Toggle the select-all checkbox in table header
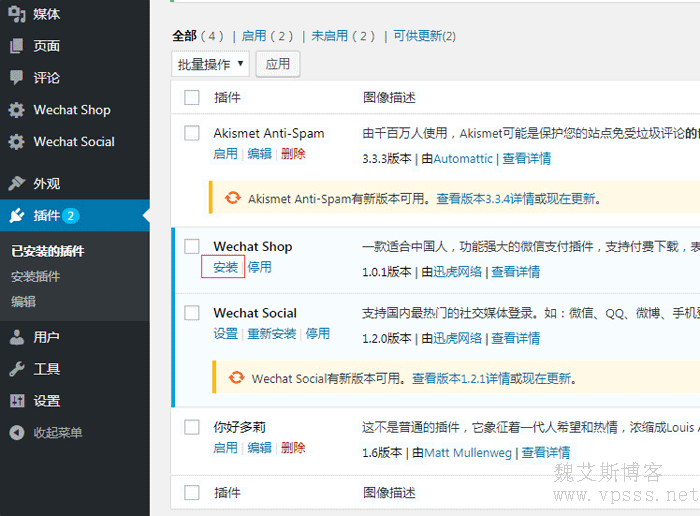Viewport: 700px width, 516px height. click(x=192, y=98)
